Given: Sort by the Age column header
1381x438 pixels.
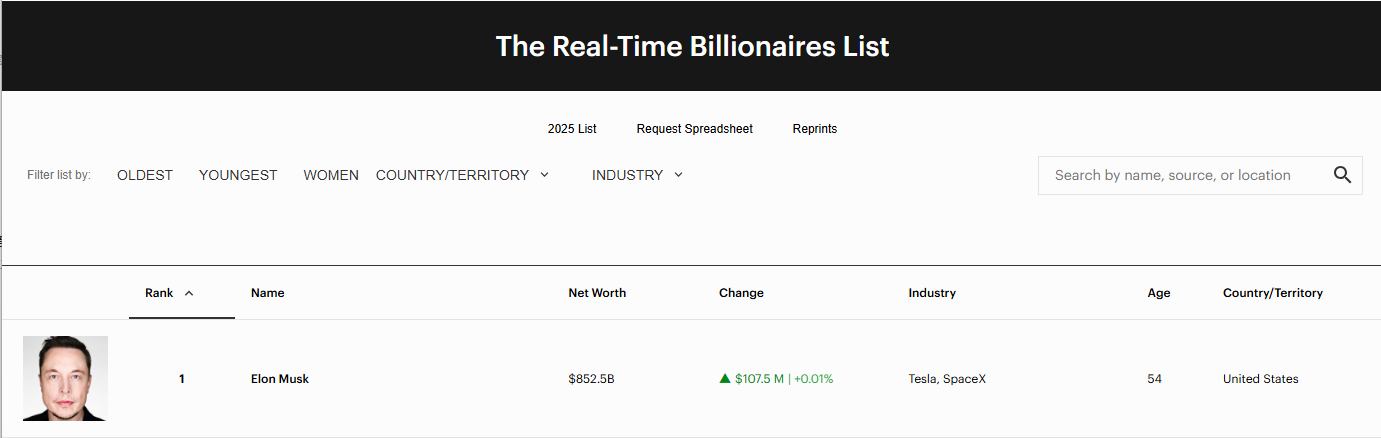Looking at the screenshot, I should pyautogui.click(x=1159, y=293).
